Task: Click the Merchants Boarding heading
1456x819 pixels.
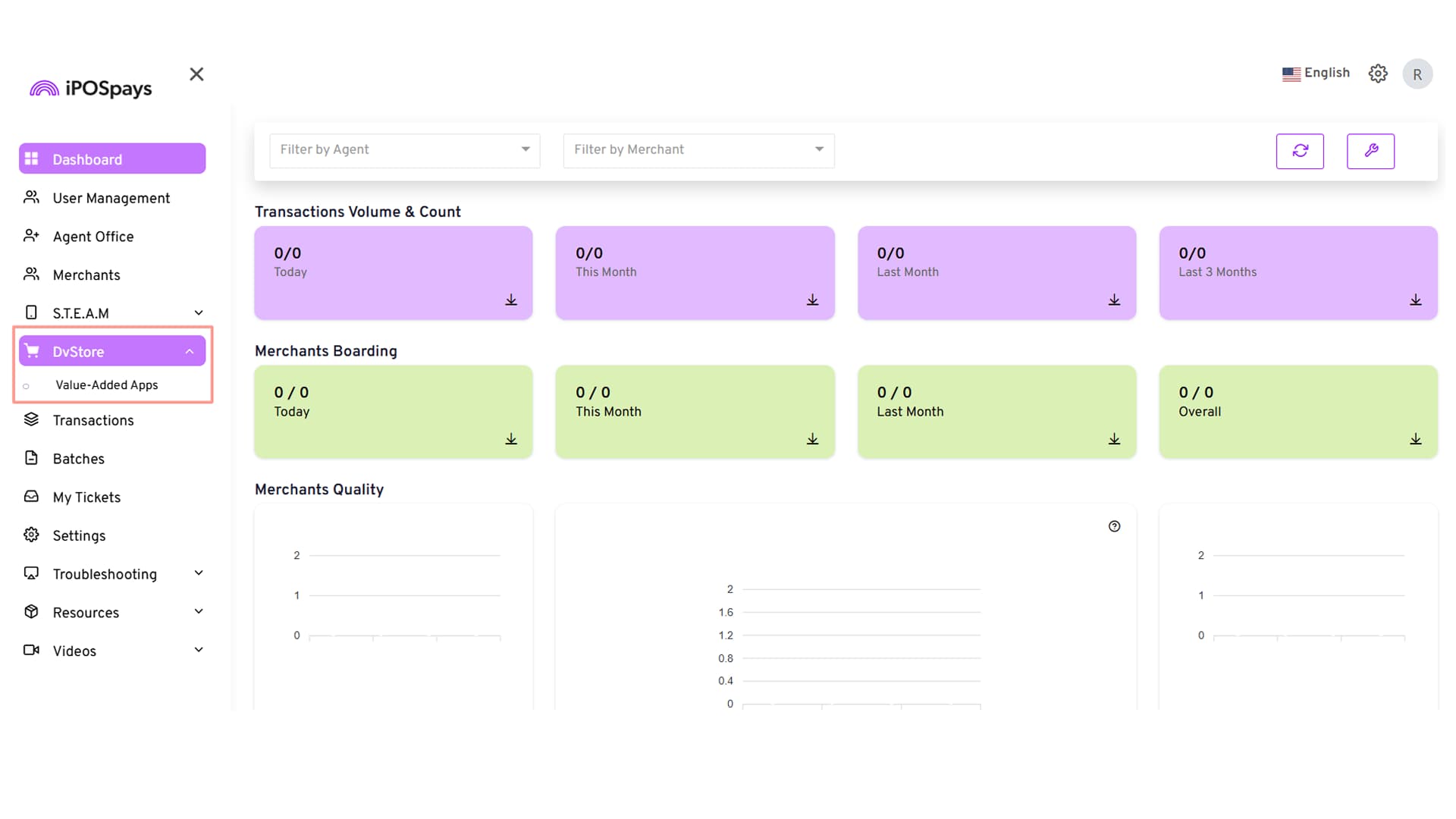Action: click(326, 351)
